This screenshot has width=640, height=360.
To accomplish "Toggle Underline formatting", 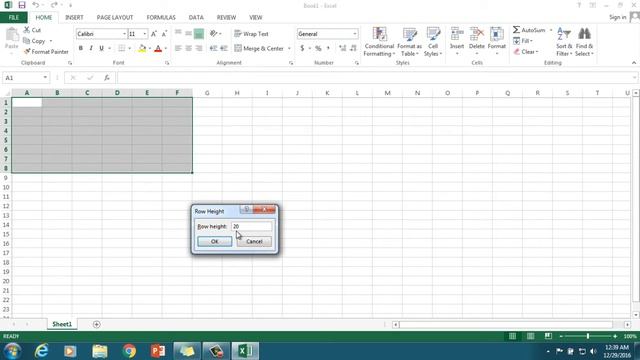I will 101,48.
